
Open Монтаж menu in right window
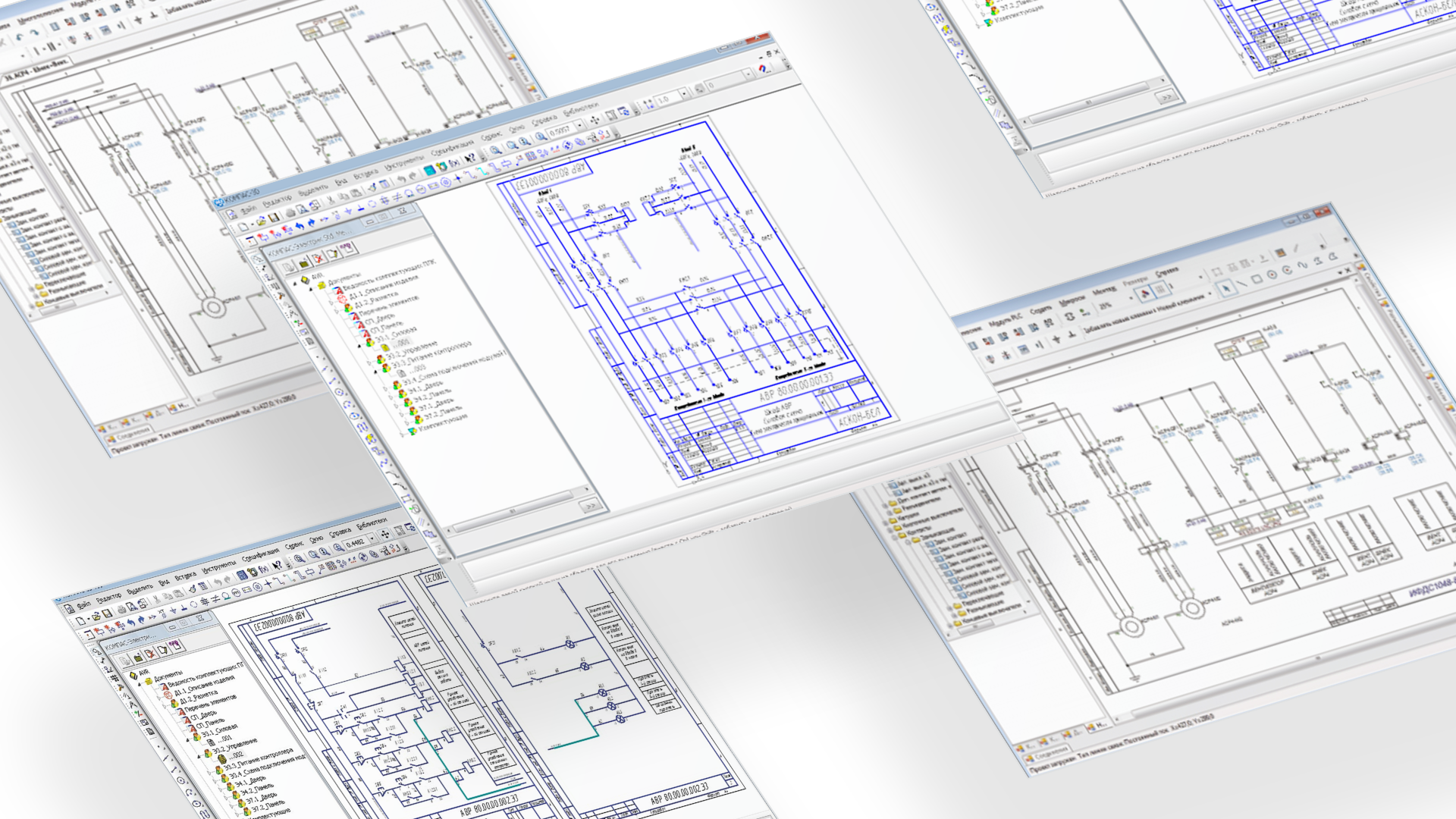(1104, 290)
